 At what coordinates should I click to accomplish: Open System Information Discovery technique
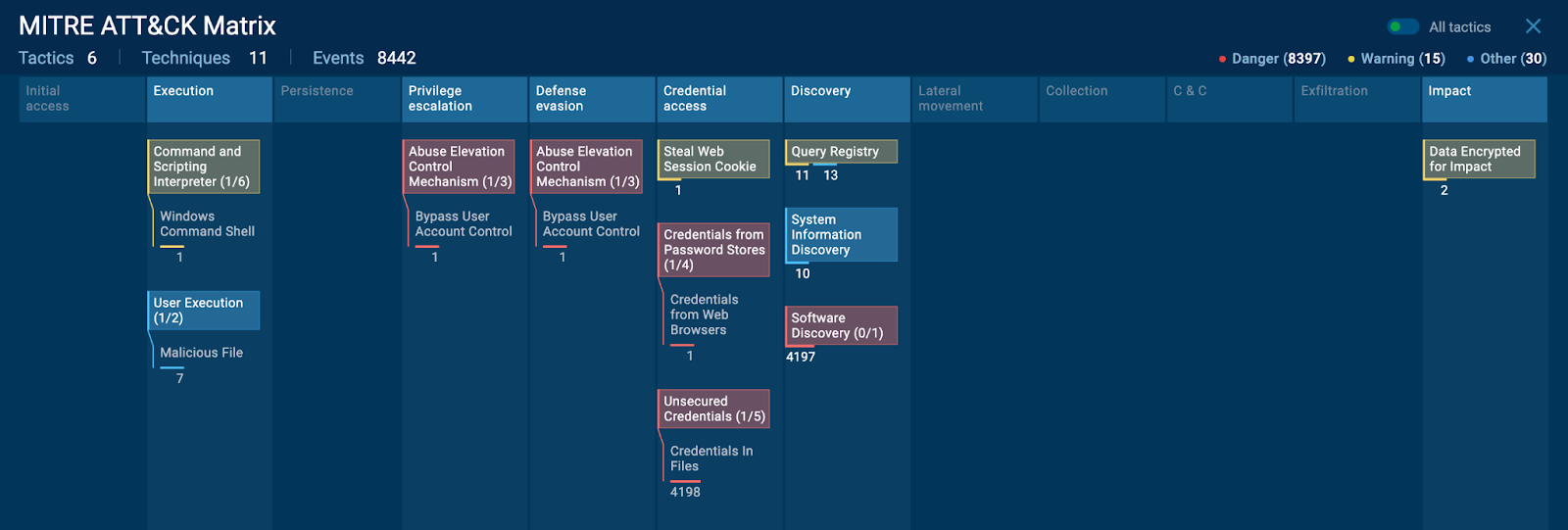point(841,235)
